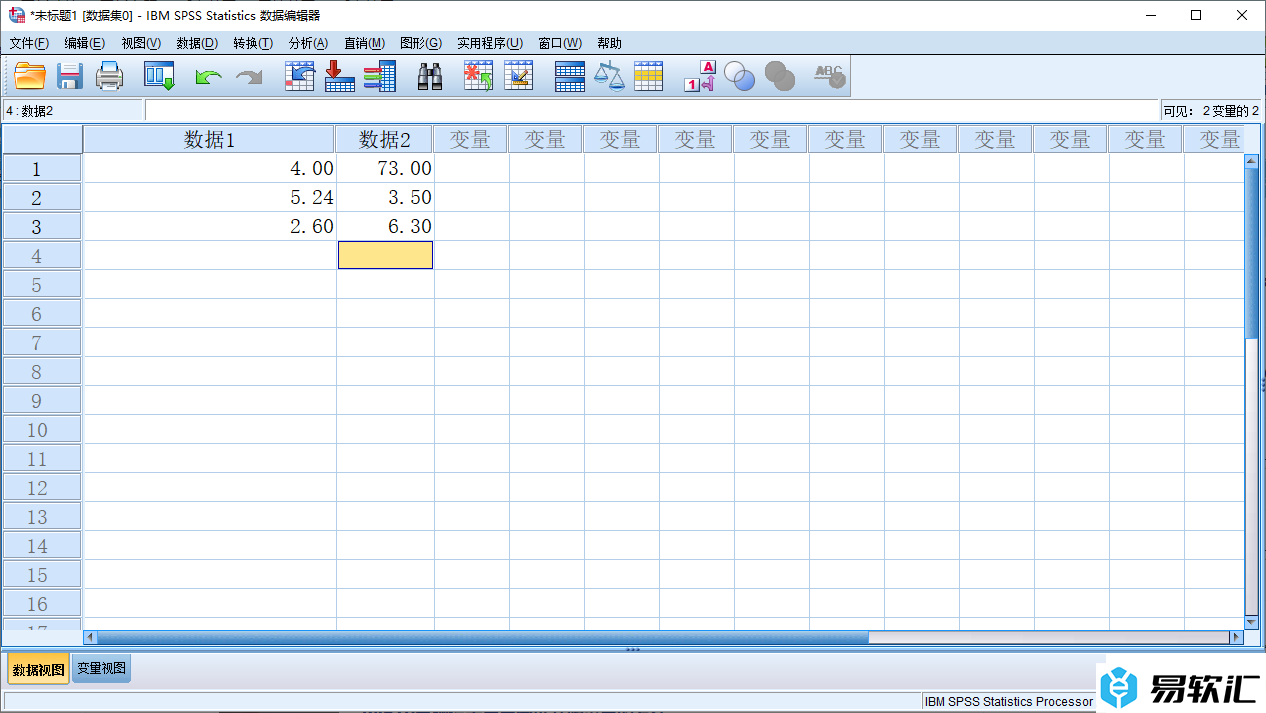The height and width of the screenshot is (713, 1266).
Task: Open Find with the binoculars icon
Action: pos(430,76)
